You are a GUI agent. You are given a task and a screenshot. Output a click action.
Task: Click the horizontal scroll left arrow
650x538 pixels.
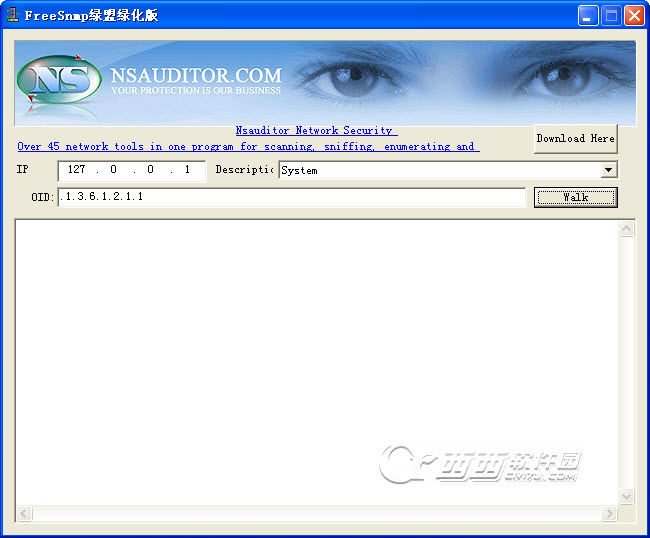click(x=24, y=514)
